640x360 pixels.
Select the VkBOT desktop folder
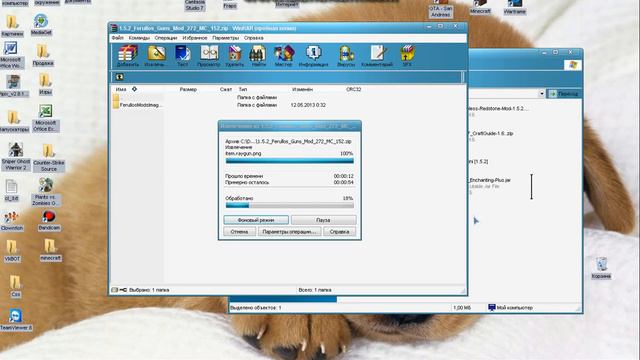(x=12, y=250)
